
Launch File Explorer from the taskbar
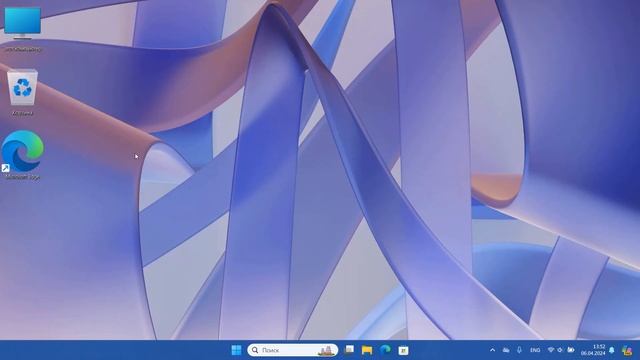coord(367,350)
